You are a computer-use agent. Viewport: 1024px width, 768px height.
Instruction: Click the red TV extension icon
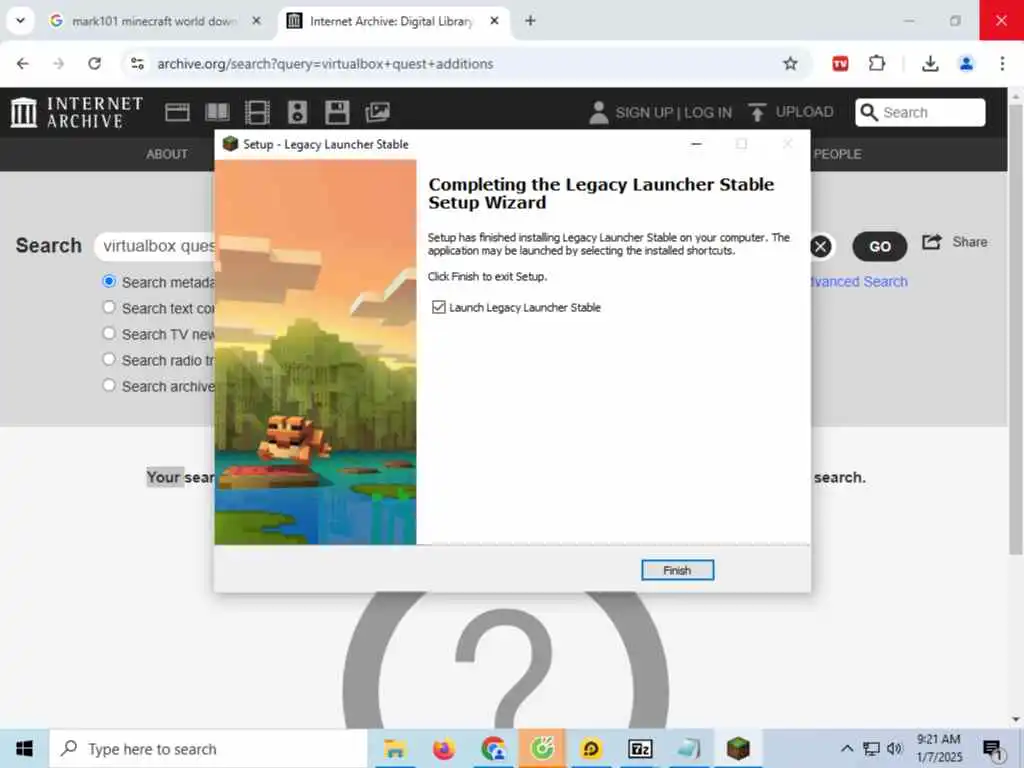pyautogui.click(x=840, y=63)
